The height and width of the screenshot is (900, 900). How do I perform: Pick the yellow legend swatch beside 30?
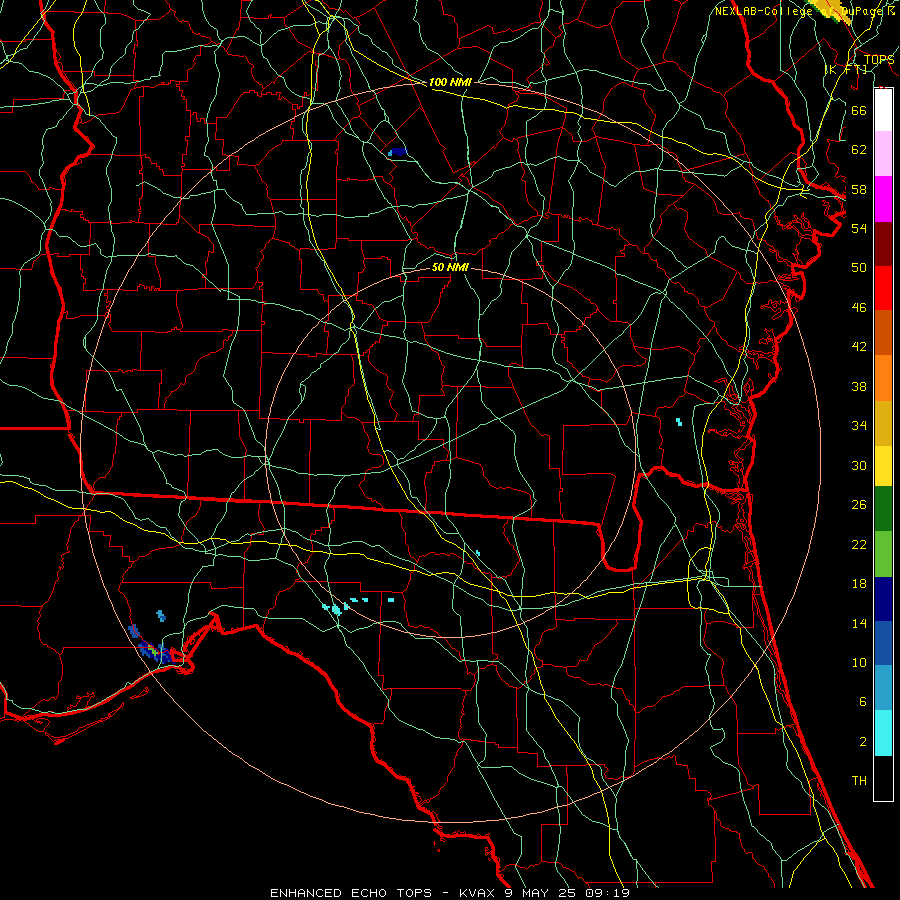883,466
